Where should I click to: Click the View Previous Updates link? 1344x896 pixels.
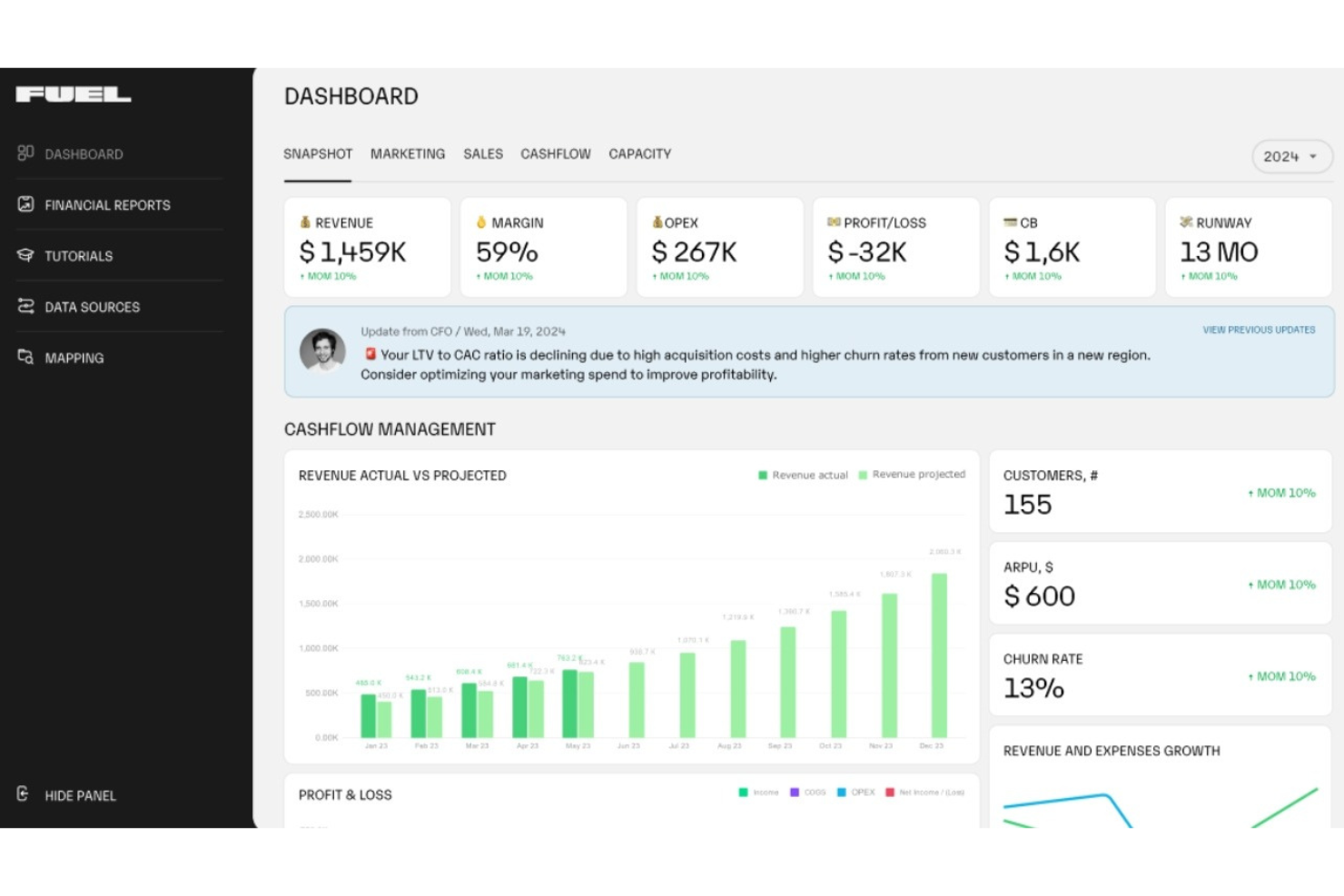tap(1259, 330)
